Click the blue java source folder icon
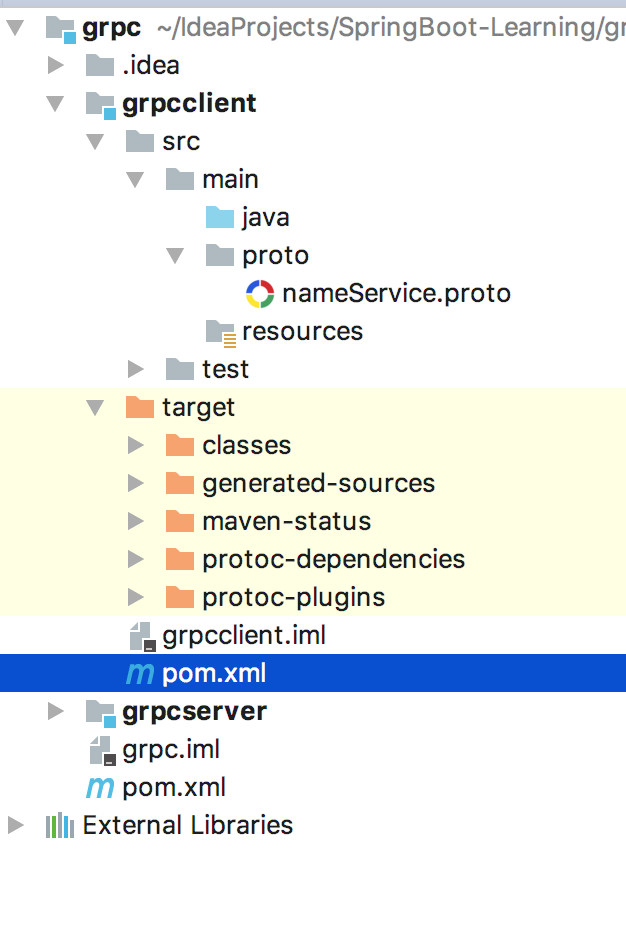 pos(219,217)
